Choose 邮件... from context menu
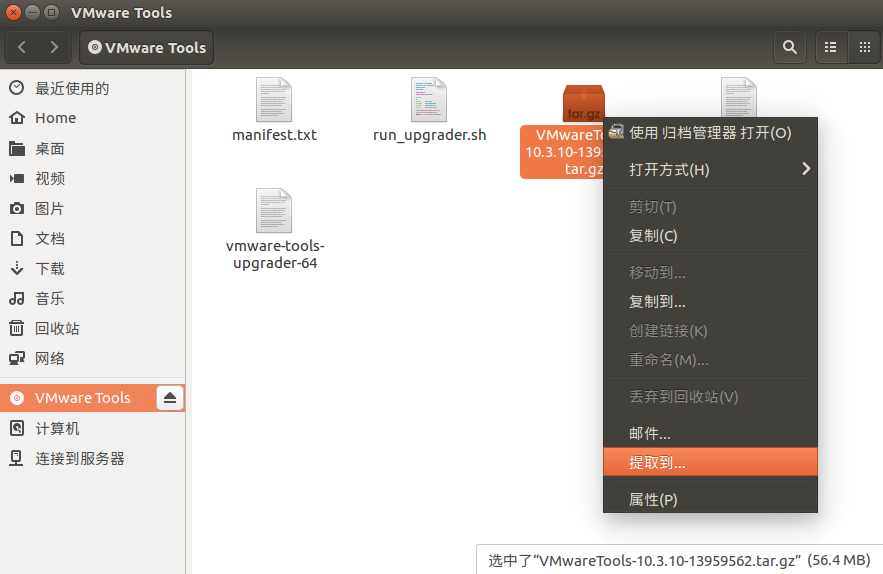This screenshot has width=883, height=574. (710, 434)
